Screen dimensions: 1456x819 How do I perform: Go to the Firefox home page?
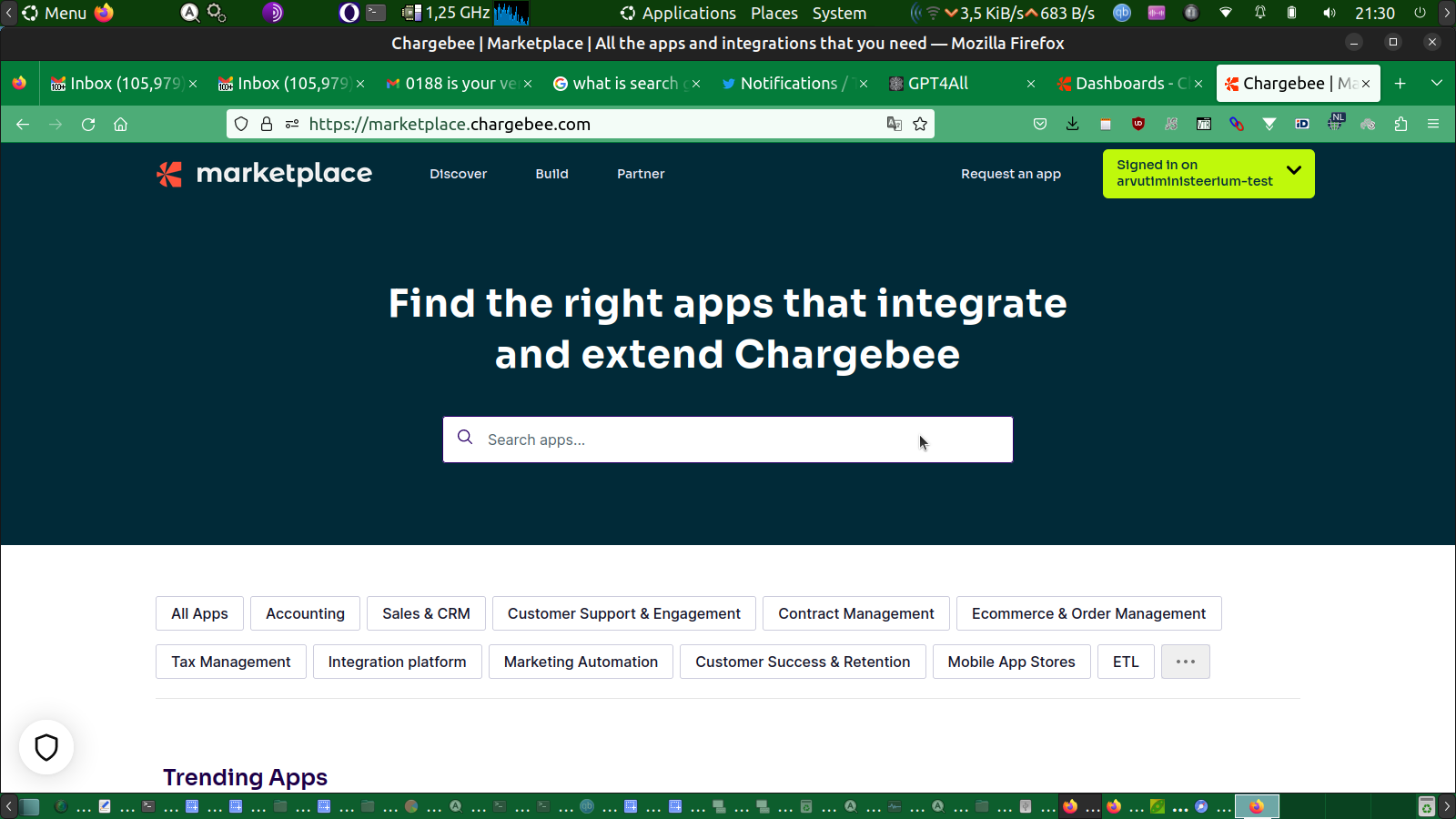(120, 125)
